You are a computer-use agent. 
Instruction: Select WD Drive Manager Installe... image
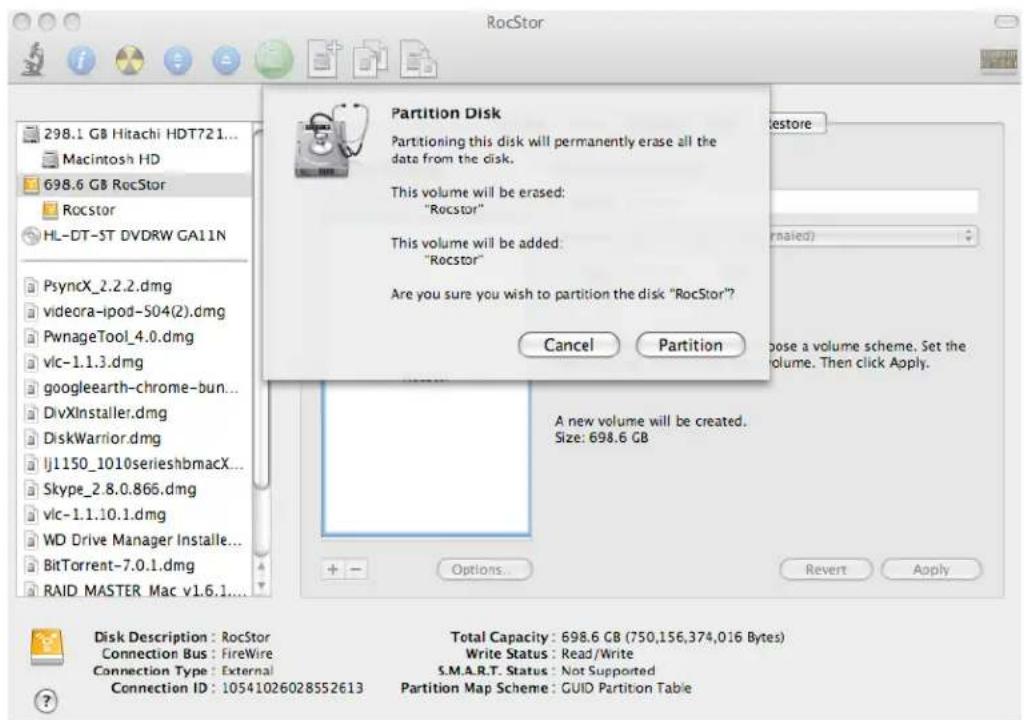tap(134, 540)
